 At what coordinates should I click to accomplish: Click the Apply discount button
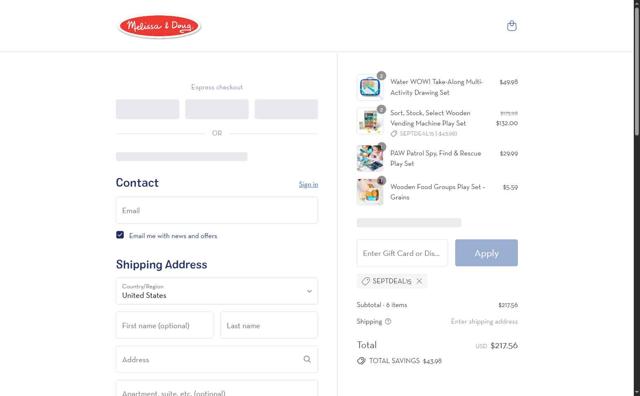click(x=486, y=253)
